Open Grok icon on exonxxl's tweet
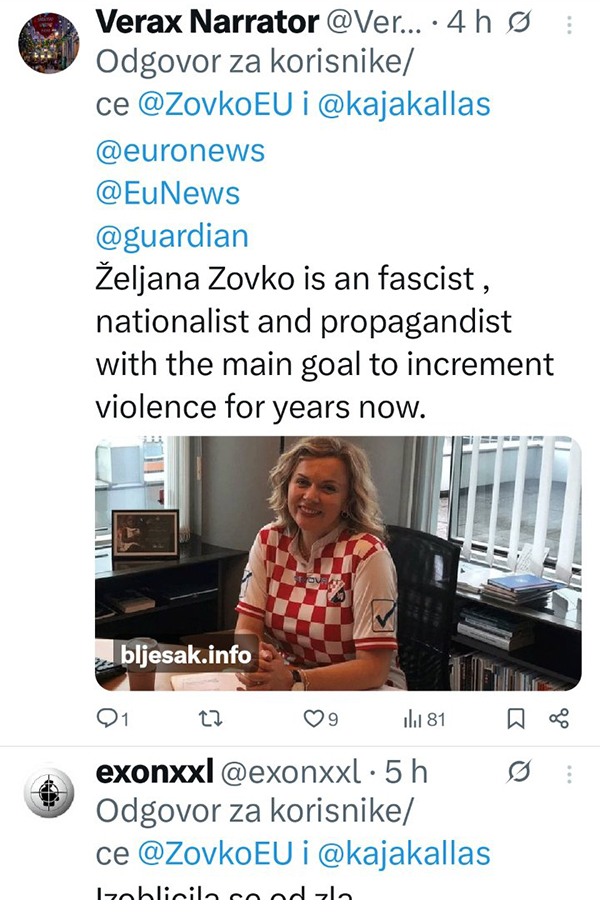The width and height of the screenshot is (600, 900). point(520,773)
